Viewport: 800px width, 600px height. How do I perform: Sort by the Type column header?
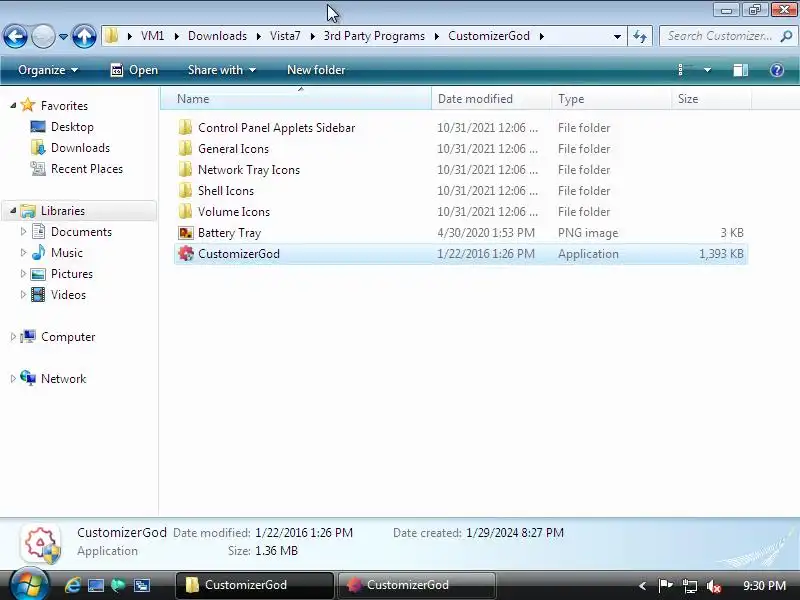(x=611, y=99)
